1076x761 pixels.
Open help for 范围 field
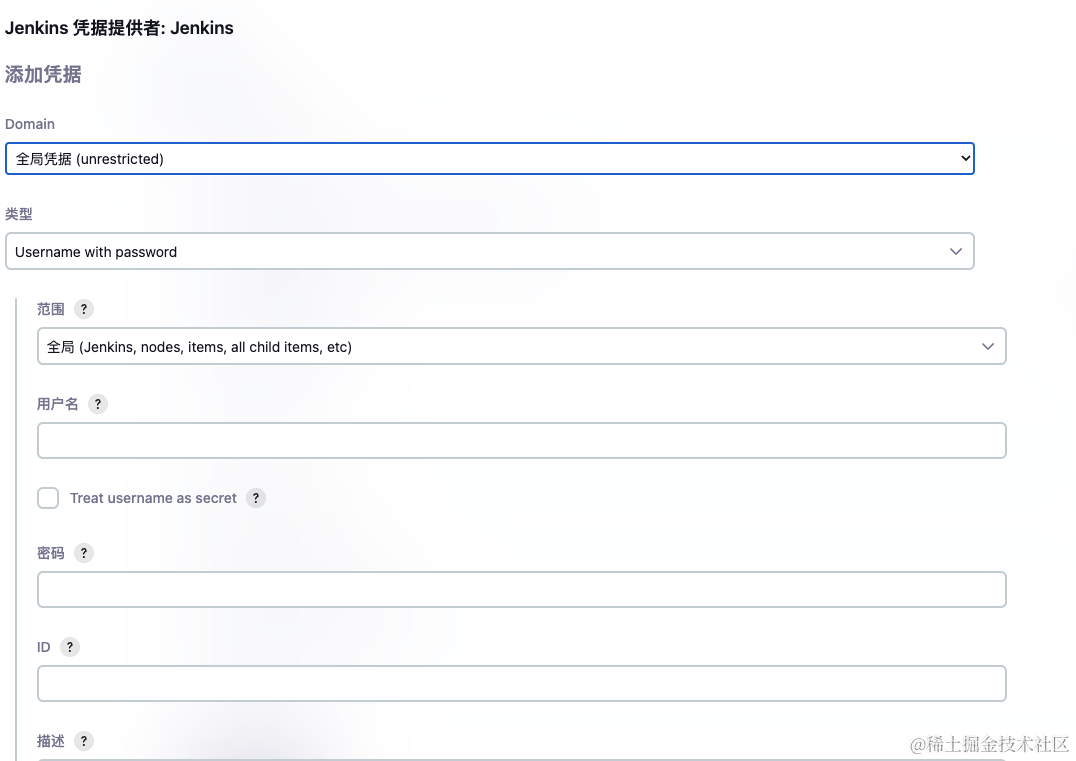(84, 309)
